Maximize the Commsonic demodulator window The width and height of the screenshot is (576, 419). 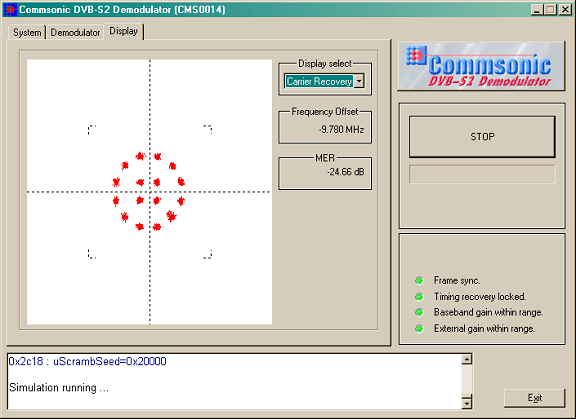(x=550, y=10)
